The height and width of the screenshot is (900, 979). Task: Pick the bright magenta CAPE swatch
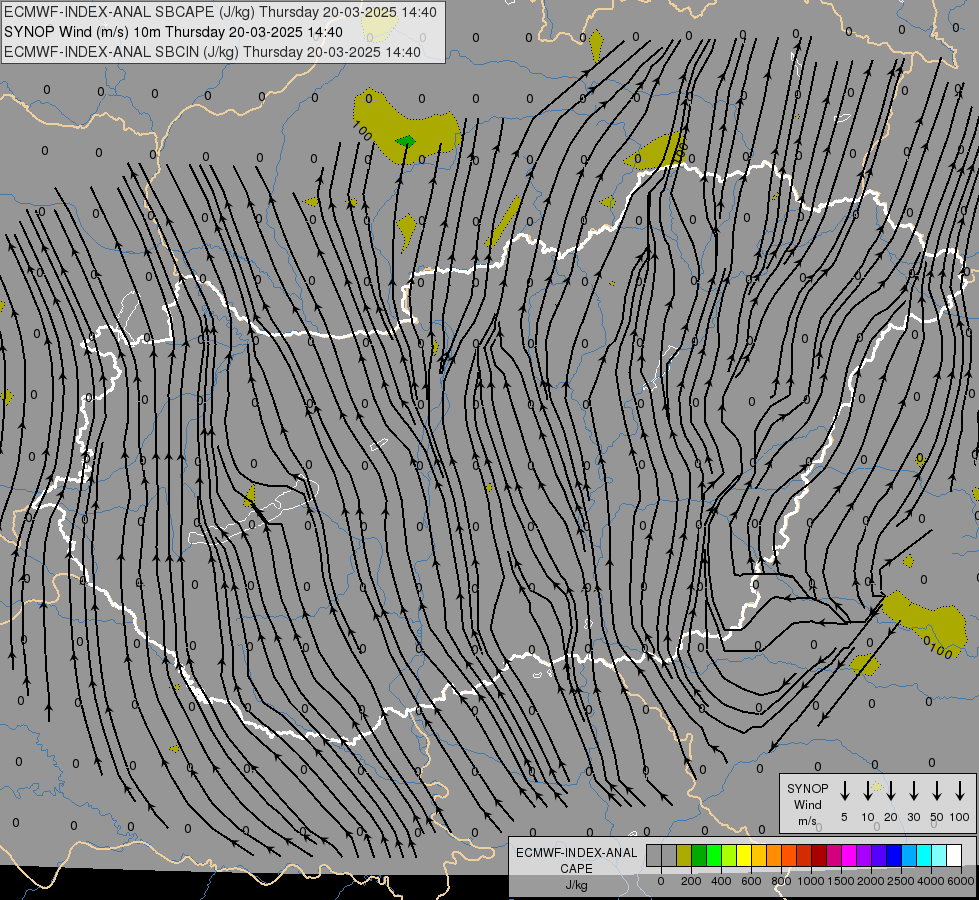coord(849,856)
